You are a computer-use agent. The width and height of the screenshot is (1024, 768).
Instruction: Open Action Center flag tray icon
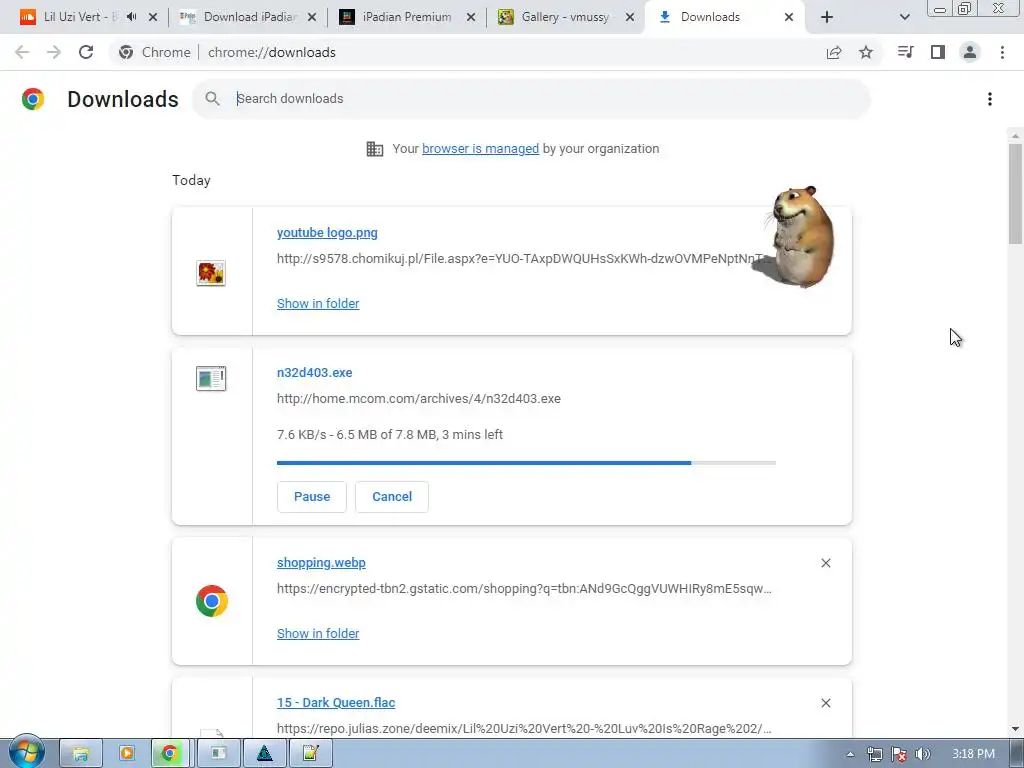point(899,754)
